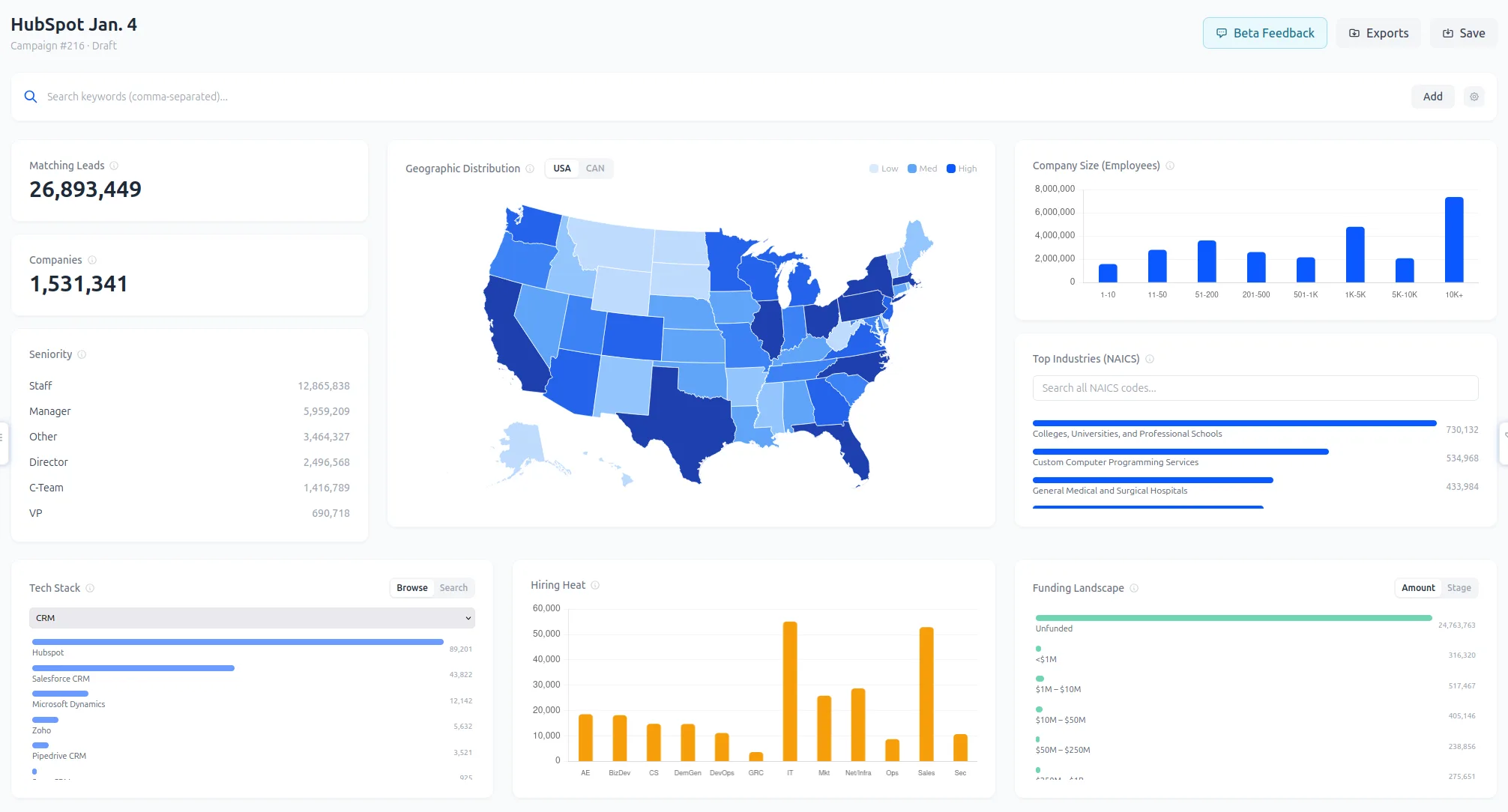Select the Tech Stack Search tab
The height and width of the screenshot is (812, 1508).
pyautogui.click(x=453, y=588)
